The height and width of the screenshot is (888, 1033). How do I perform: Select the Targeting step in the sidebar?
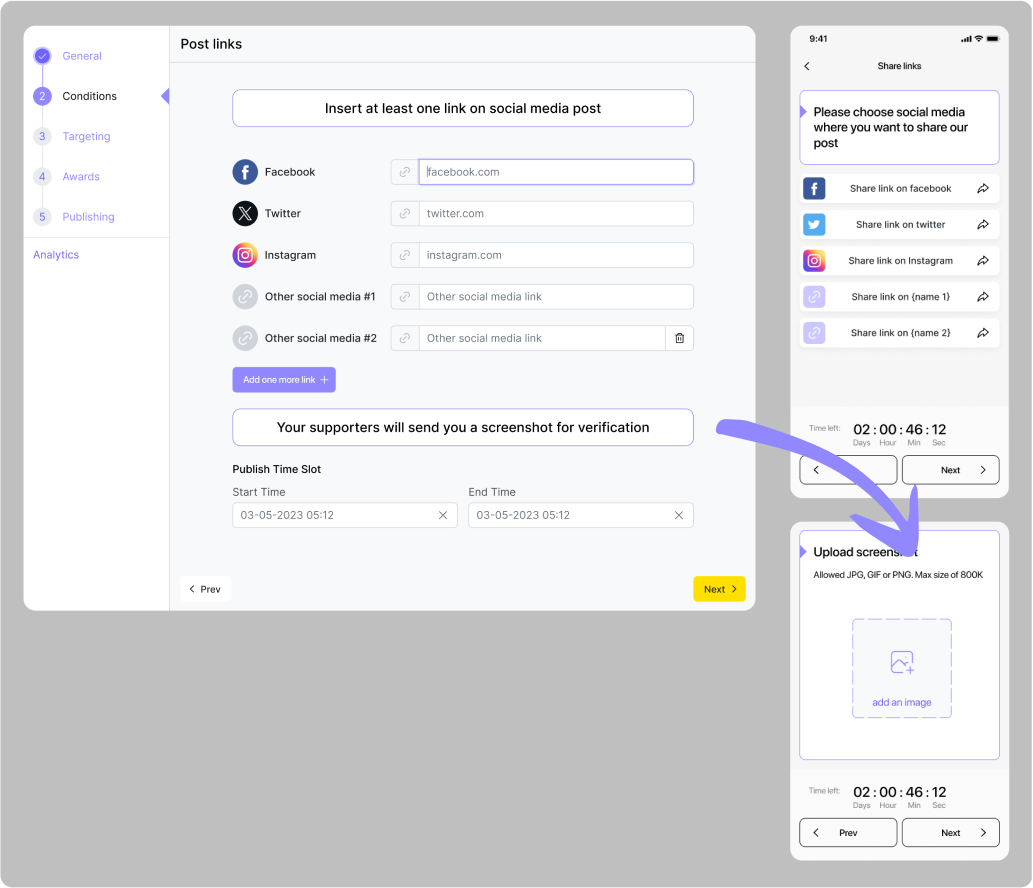click(x=86, y=136)
